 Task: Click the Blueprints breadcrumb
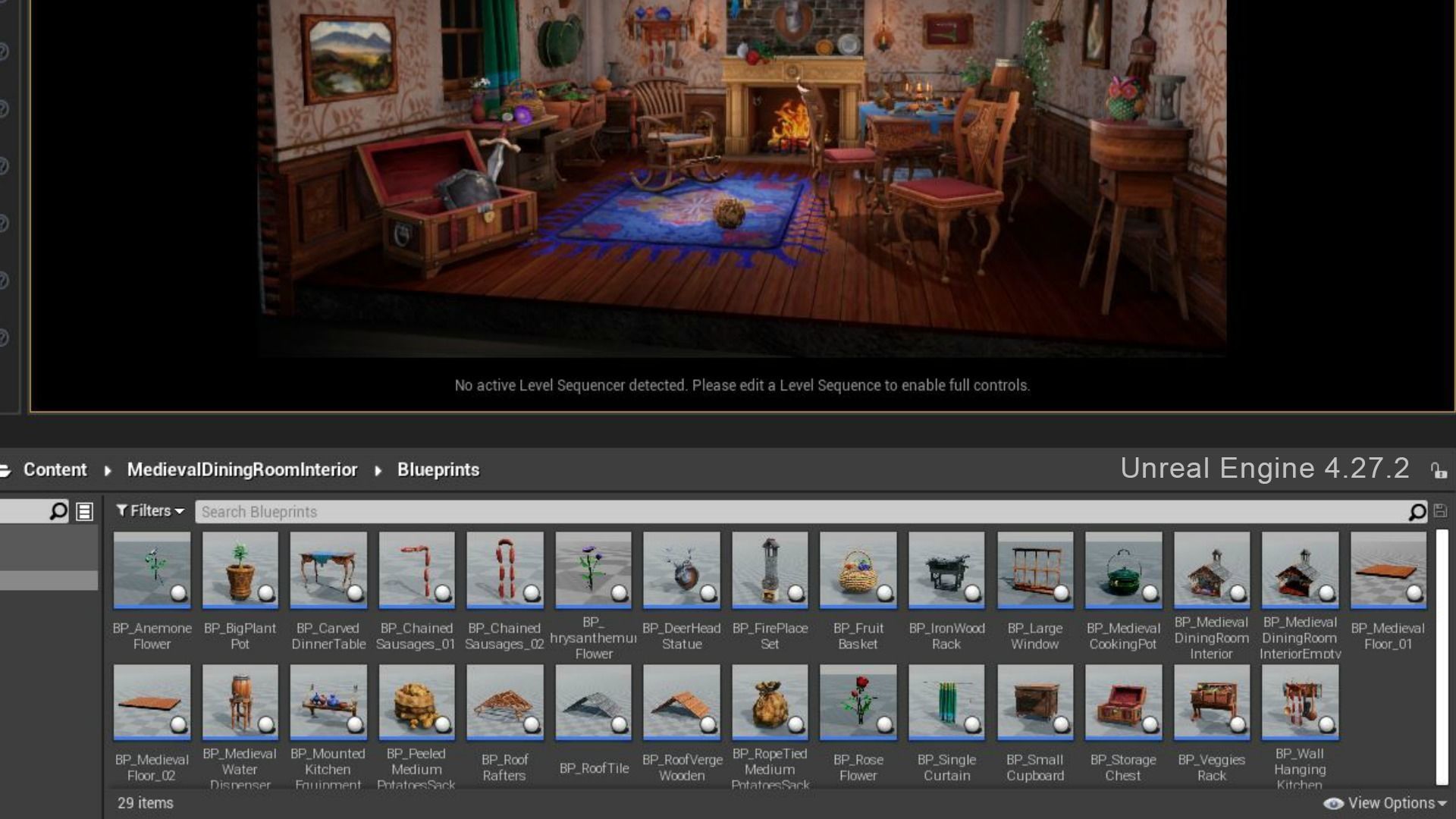coord(438,470)
